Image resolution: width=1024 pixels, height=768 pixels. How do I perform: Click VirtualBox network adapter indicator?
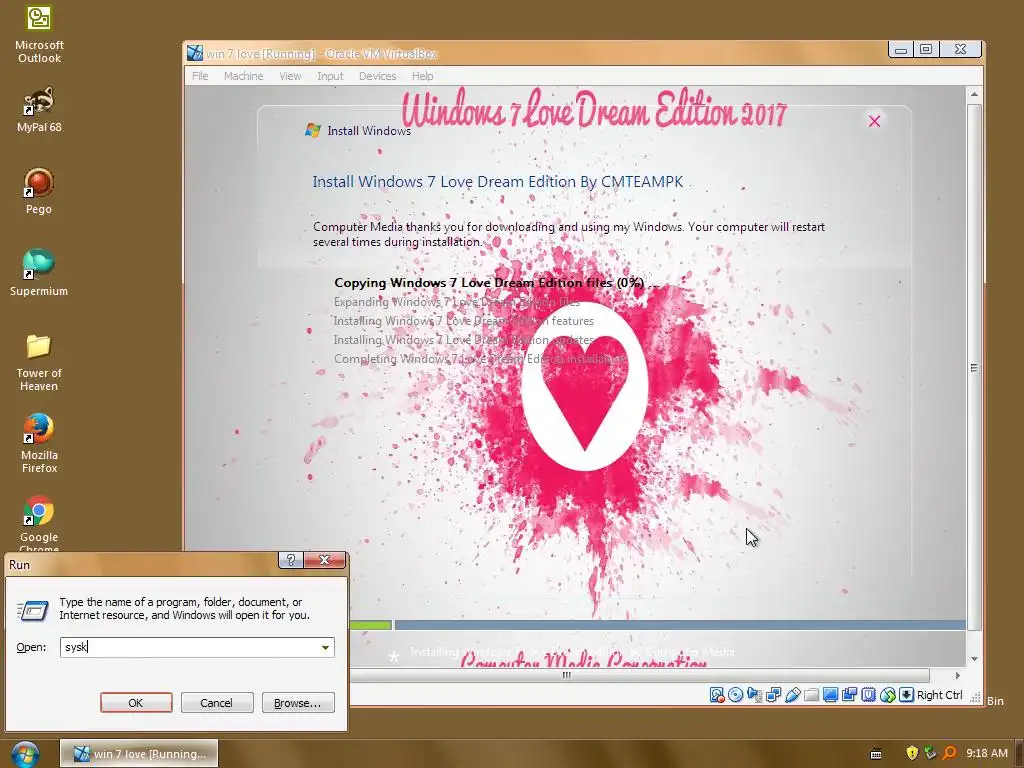(773, 695)
